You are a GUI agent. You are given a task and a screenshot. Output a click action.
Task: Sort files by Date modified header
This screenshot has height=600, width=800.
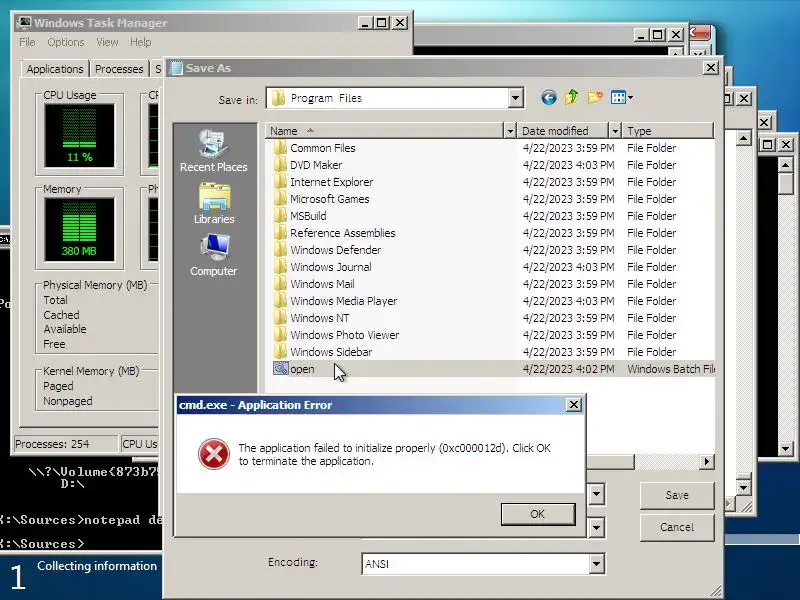[563, 131]
